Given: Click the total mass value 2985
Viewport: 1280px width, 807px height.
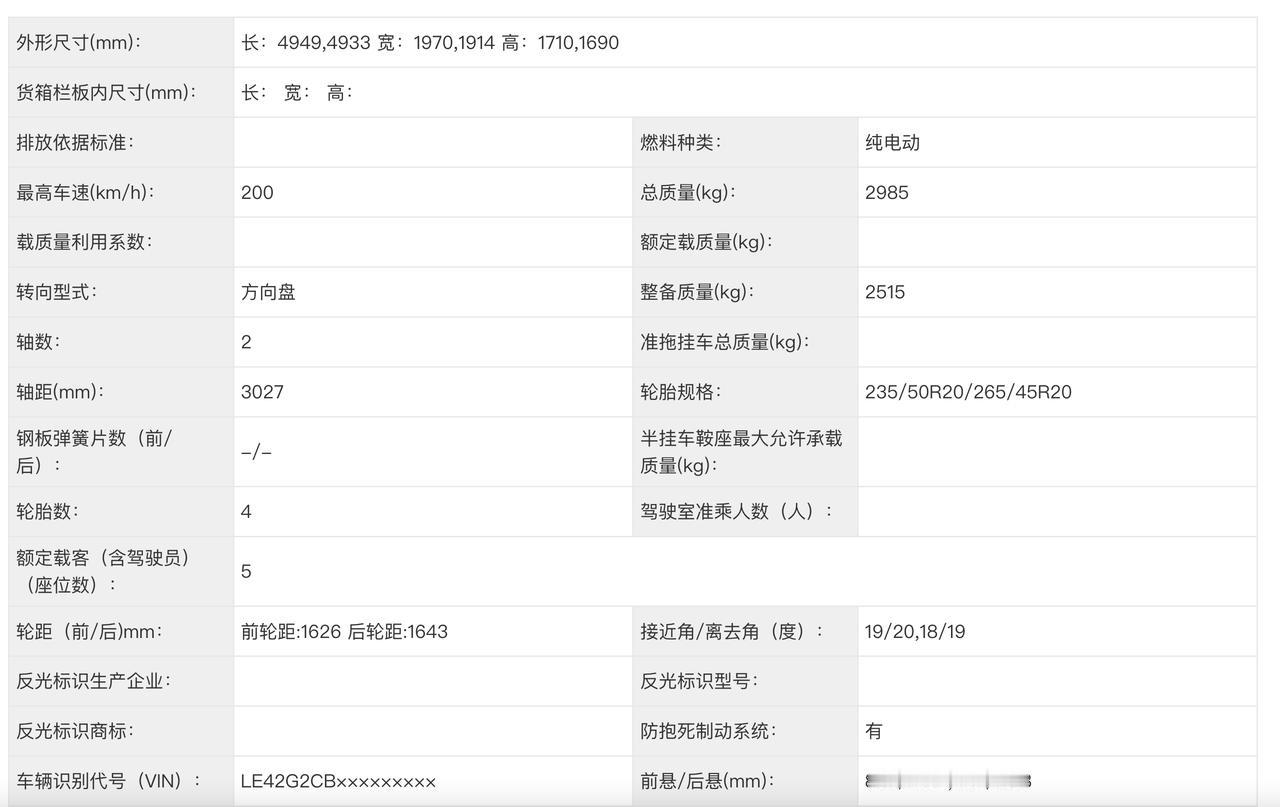Looking at the screenshot, I should tap(887, 192).
